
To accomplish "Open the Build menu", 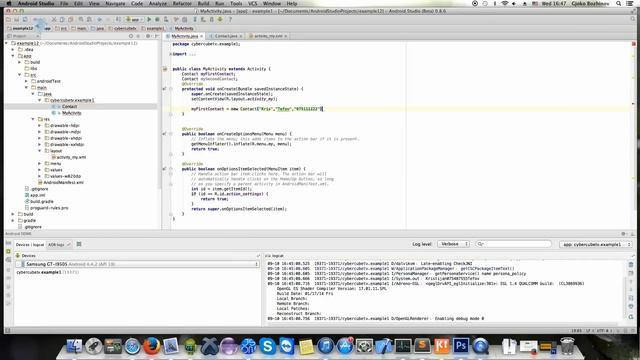I will tap(203, 3).
